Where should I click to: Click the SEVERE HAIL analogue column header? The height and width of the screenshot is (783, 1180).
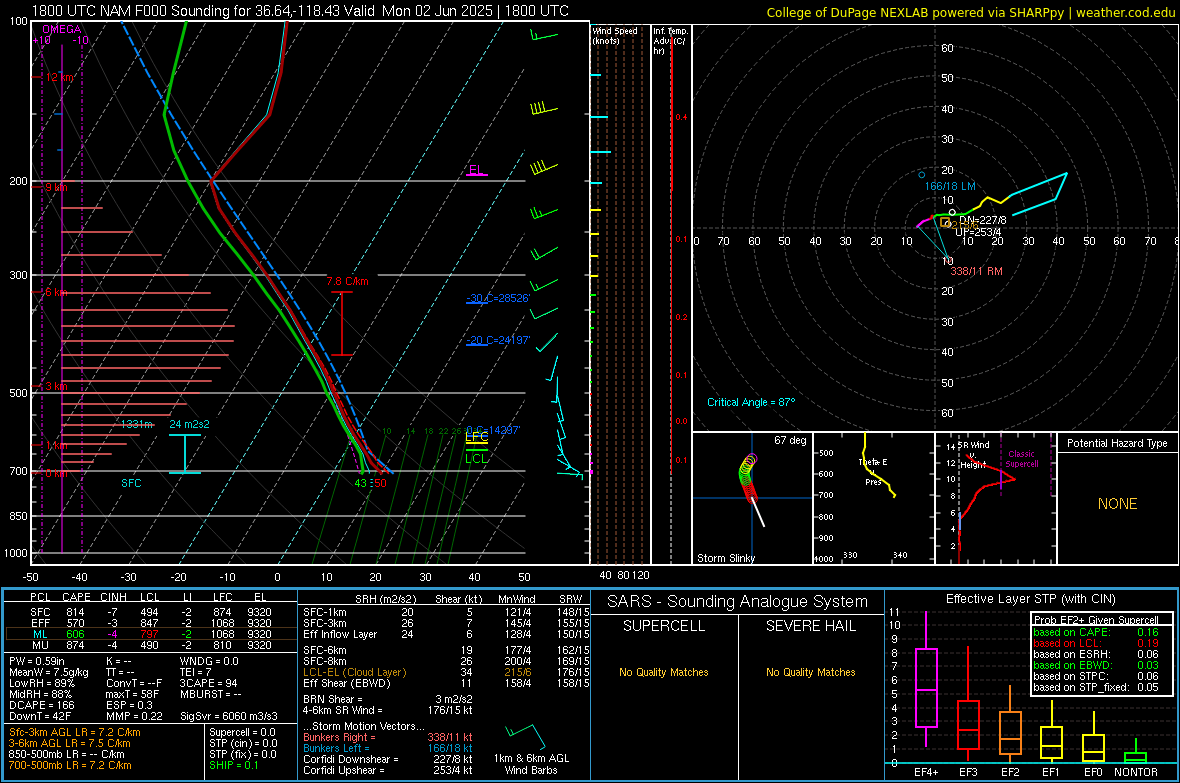click(810, 626)
